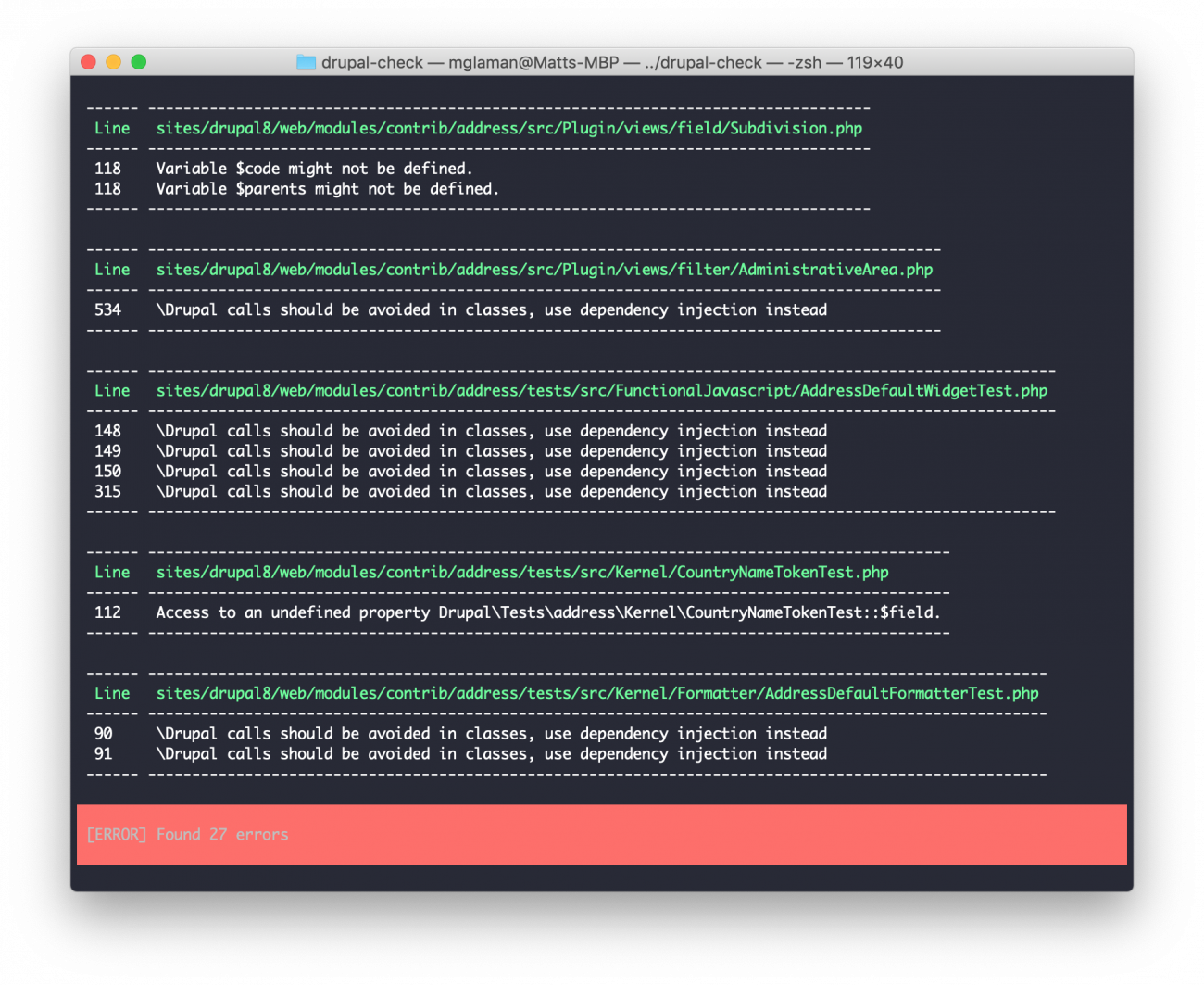Click the Line column header above Subdivision.php
Image resolution: width=1204 pixels, height=985 pixels.
click(x=111, y=128)
